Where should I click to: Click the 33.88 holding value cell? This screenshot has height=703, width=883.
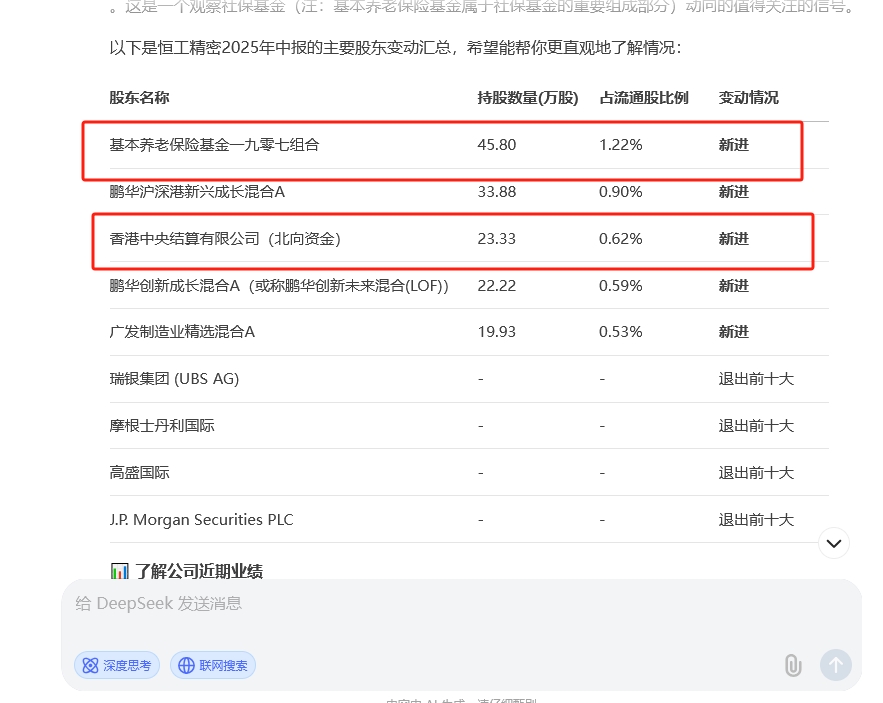click(497, 192)
